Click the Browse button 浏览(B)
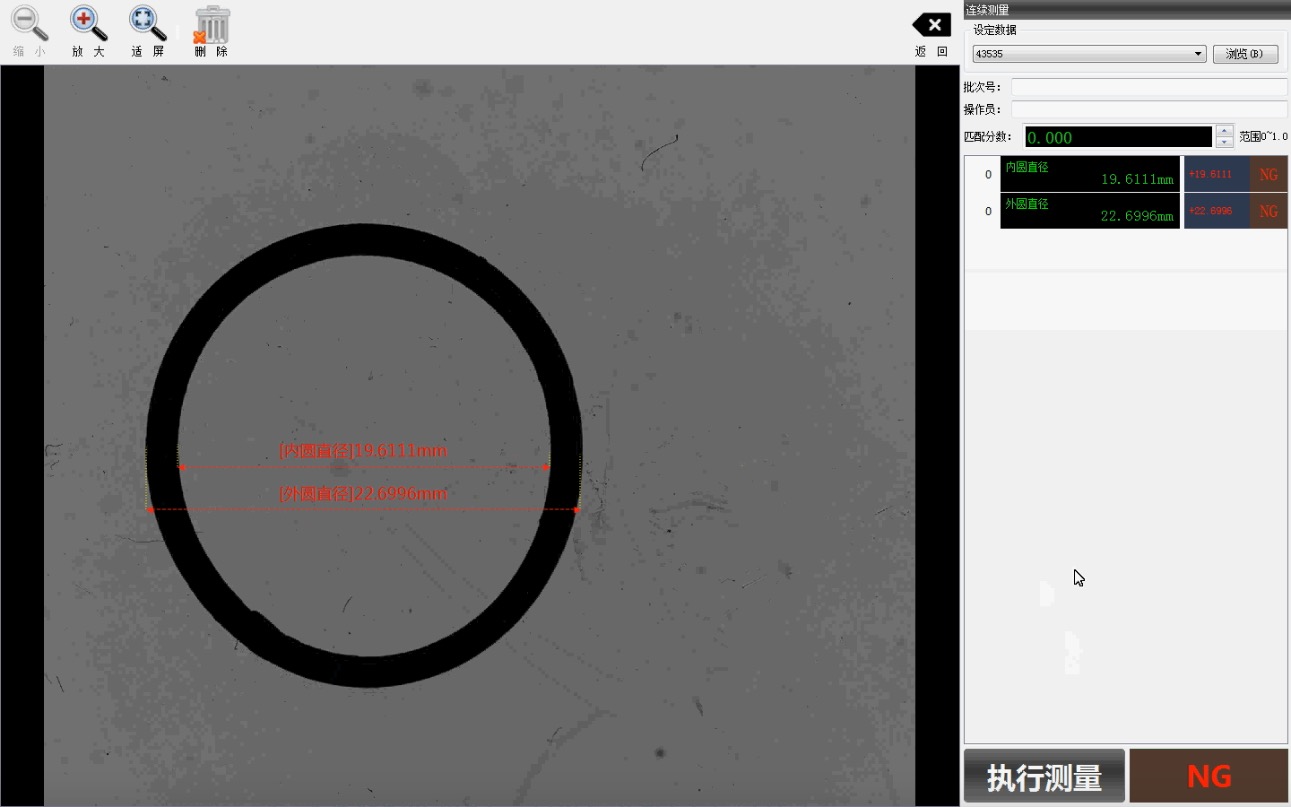 coord(1245,54)
